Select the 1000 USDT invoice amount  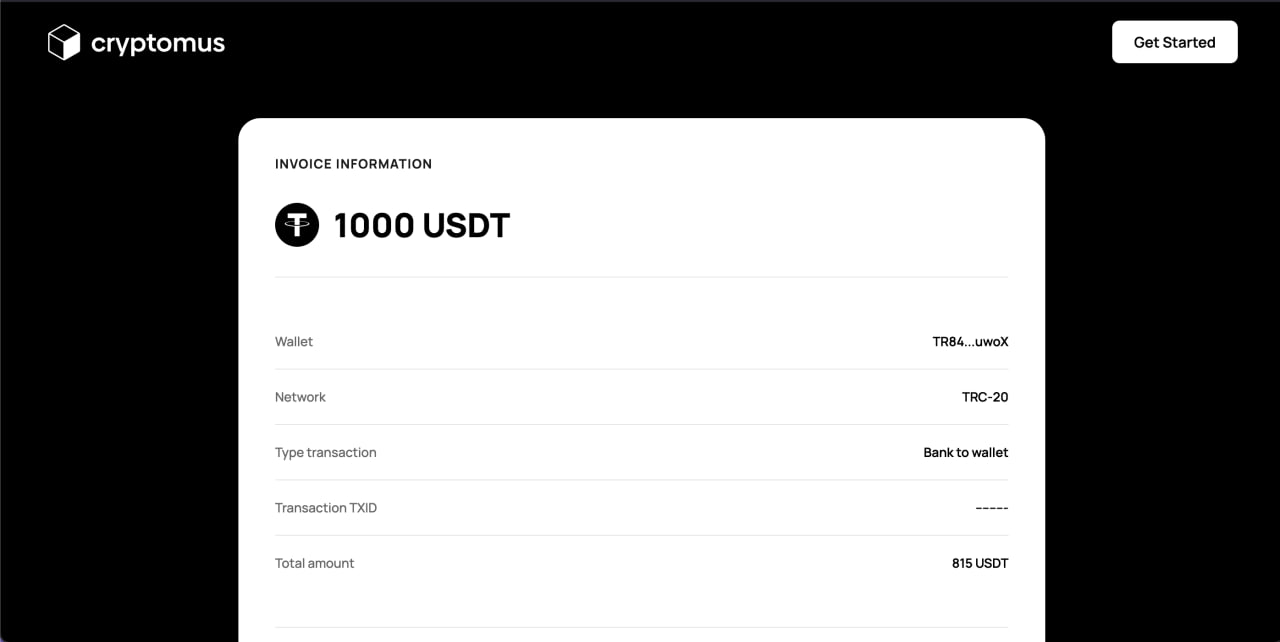pos(422,225)
